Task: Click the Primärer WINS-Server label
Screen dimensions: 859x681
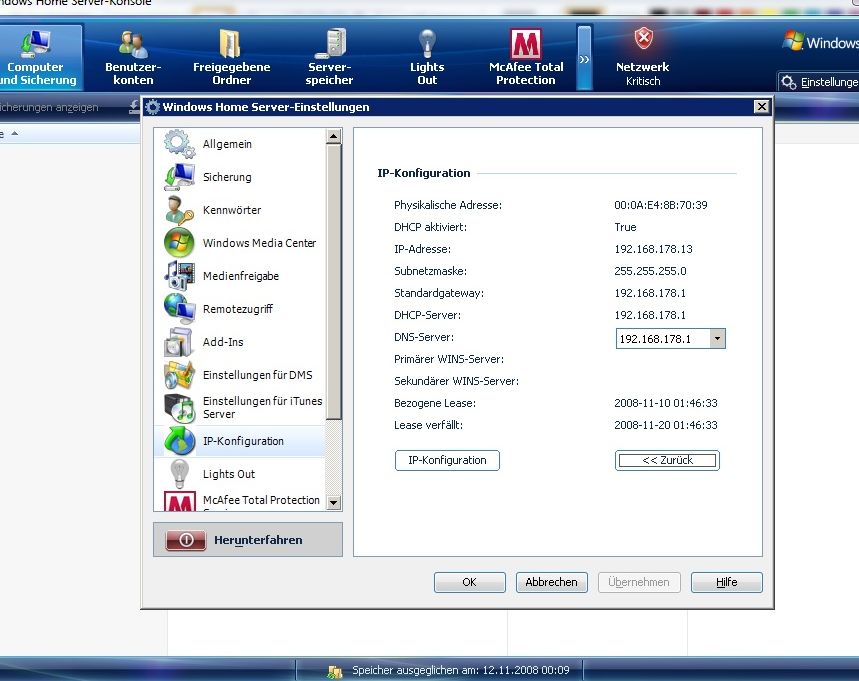Action: click(449, 359)
